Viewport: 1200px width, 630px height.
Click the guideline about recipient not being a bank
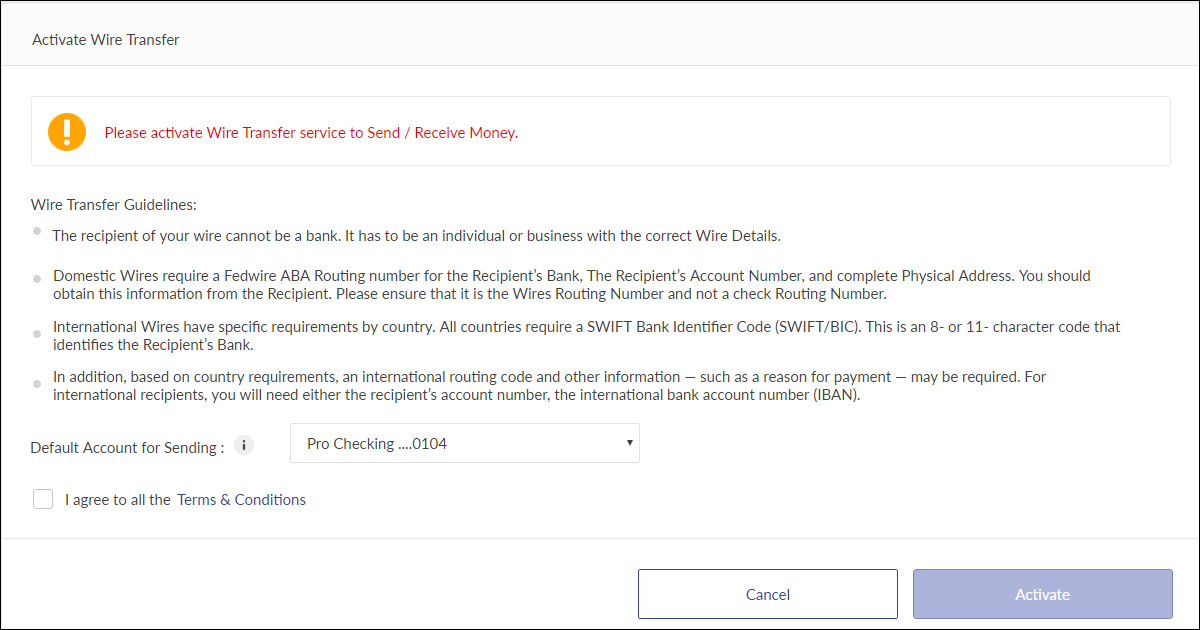416,236
